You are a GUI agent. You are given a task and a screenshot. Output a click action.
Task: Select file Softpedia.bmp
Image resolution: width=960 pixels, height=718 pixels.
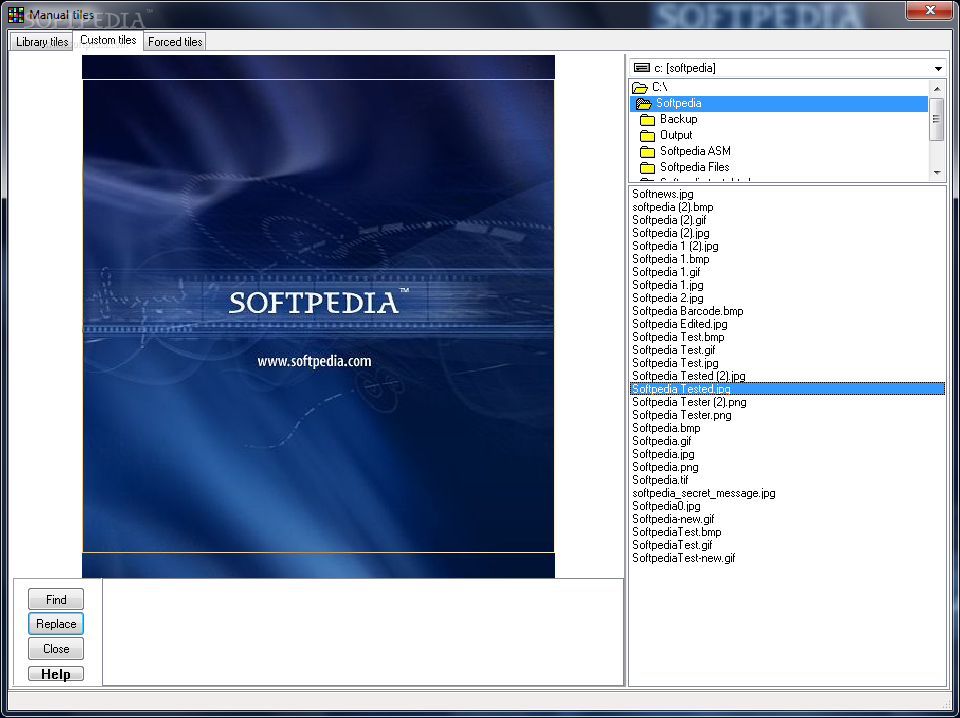[x=666, y=428]
